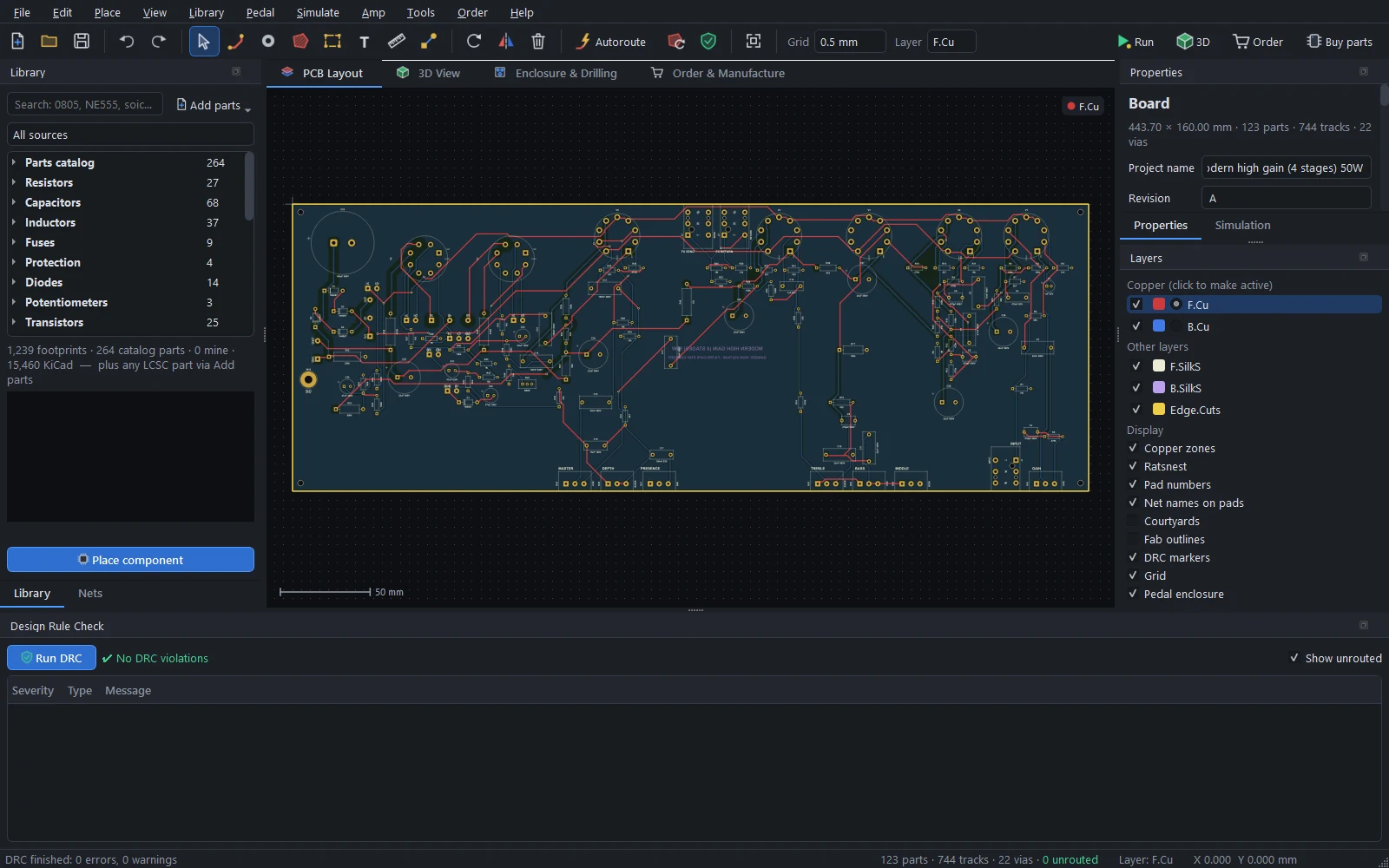Toggle F.Cu layer visibility checkbox
Screen dimensions: 1389x868
[1136, 305]
